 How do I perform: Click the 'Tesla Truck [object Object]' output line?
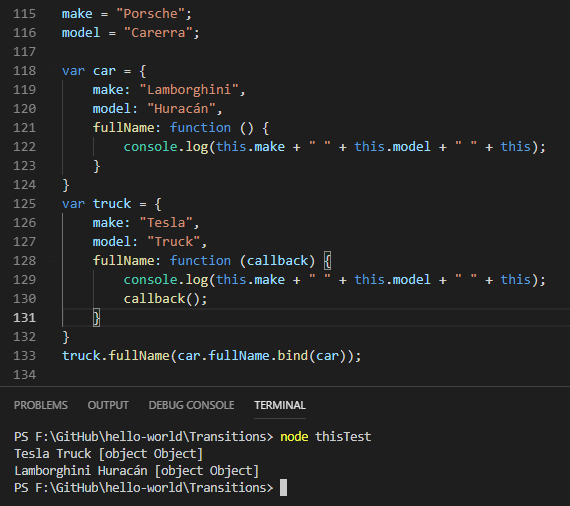(x=108, y=454)
